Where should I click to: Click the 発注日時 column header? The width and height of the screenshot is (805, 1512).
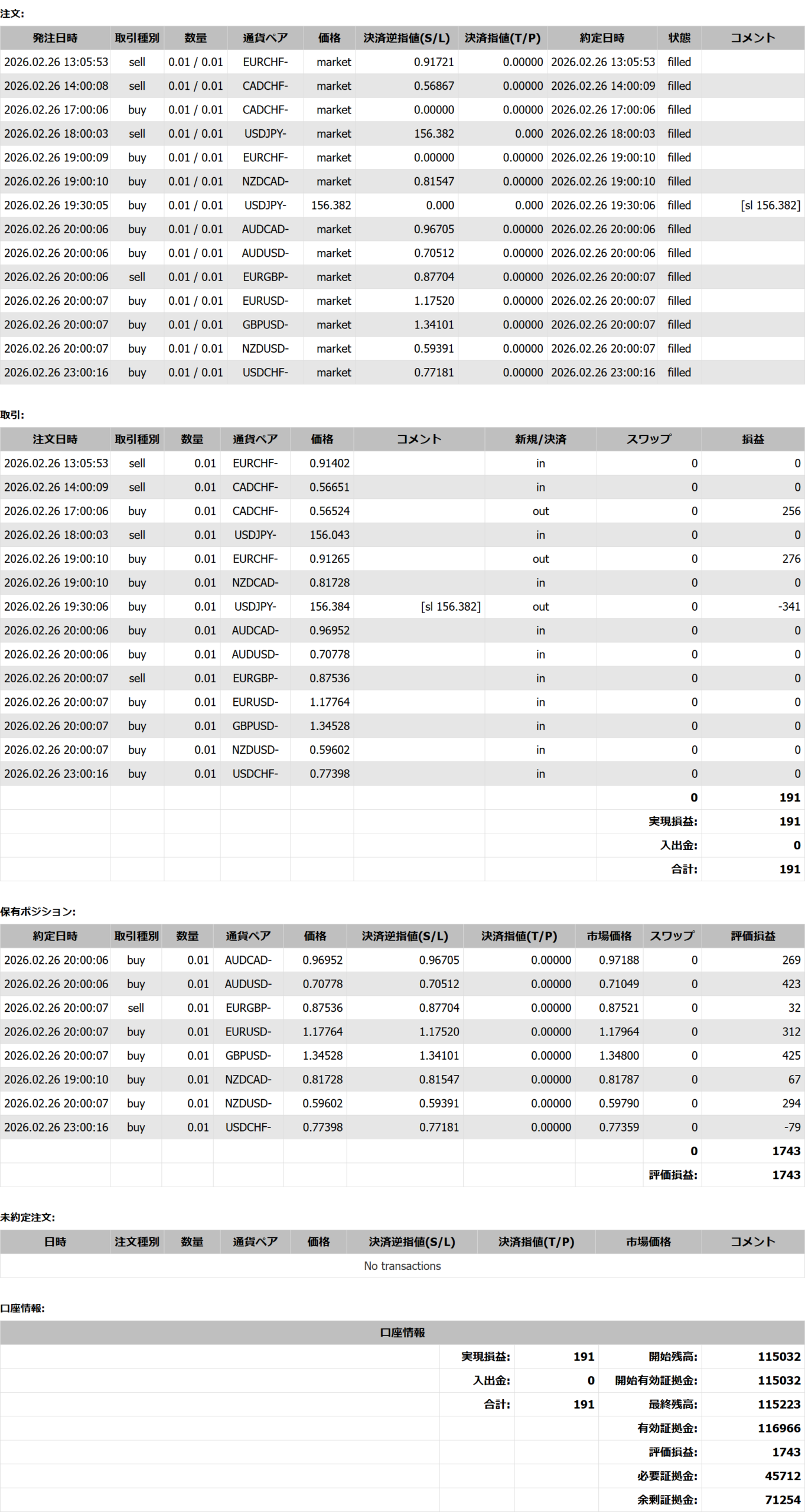pos(55,38)
